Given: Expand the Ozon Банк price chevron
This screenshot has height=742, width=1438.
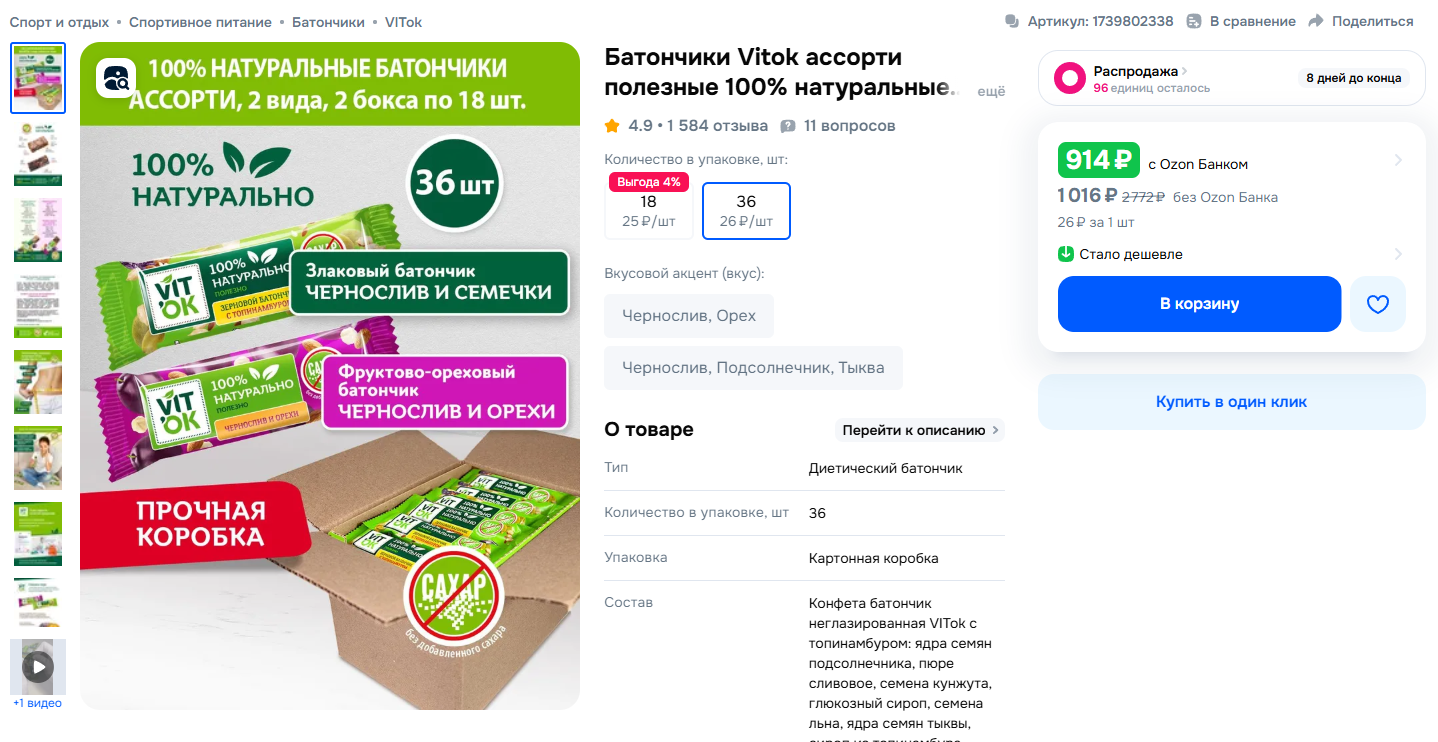Looking at the screenshot, I should 1398,160.
